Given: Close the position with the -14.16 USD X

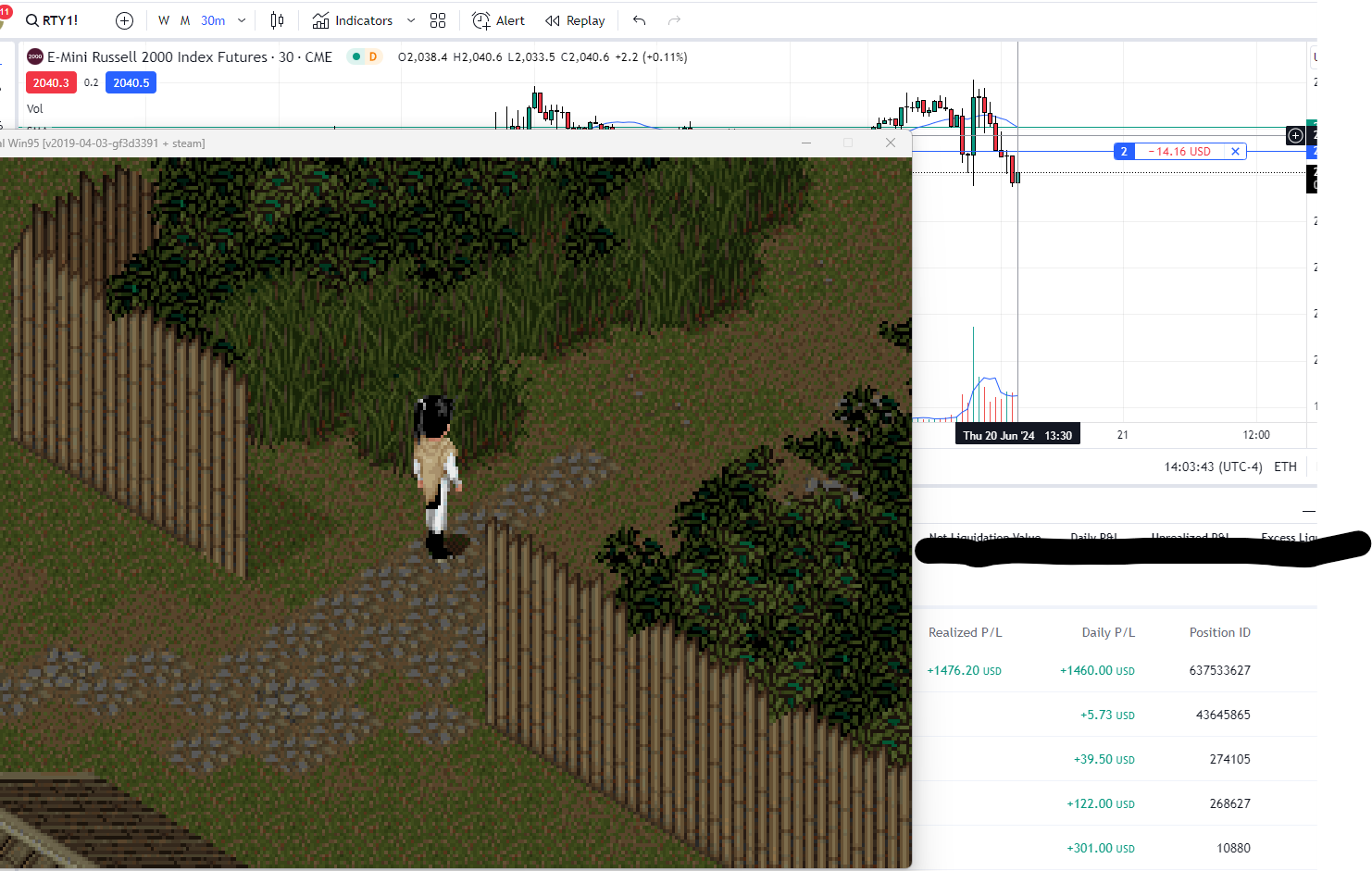Looking at the screenshot, I should tap(1235, 152).
